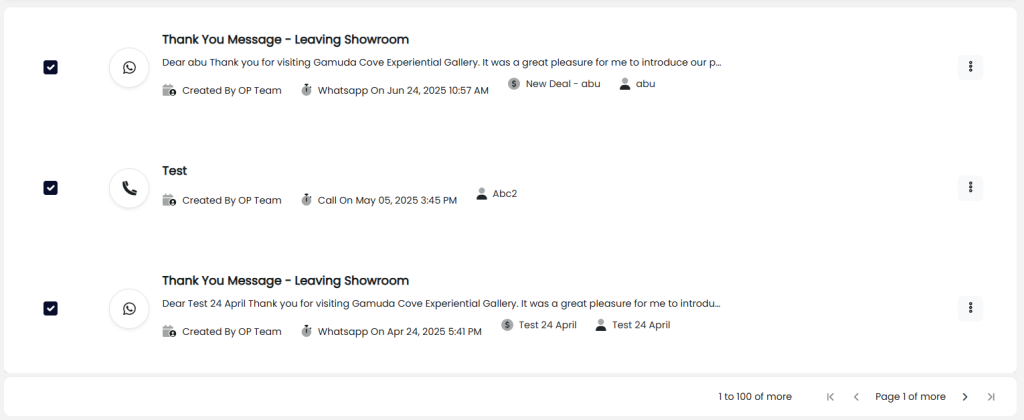Uncheck the abu Thank You Message checkbox
The width and height of the screenshot is (1024, 420).
pos(51,67)
